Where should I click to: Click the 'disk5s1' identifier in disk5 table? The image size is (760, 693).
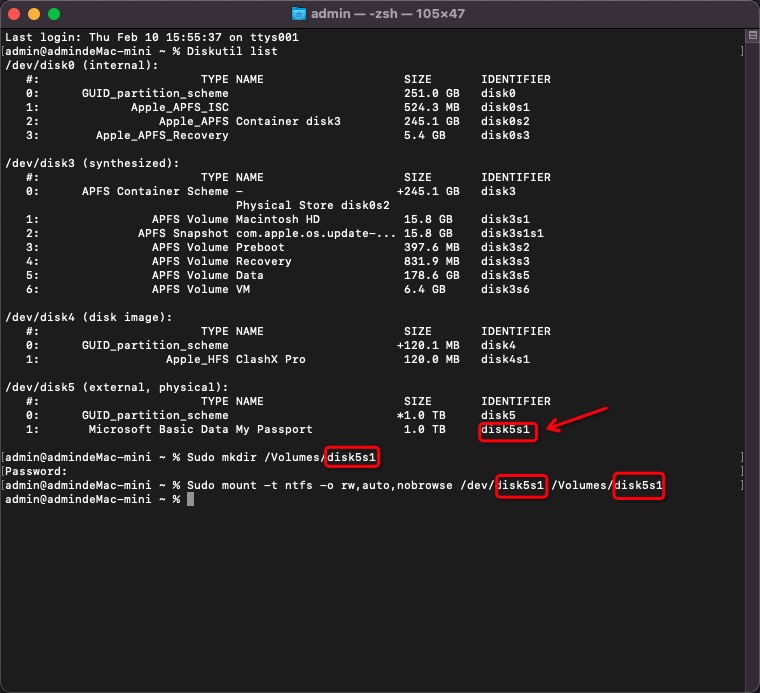point(505,430)
